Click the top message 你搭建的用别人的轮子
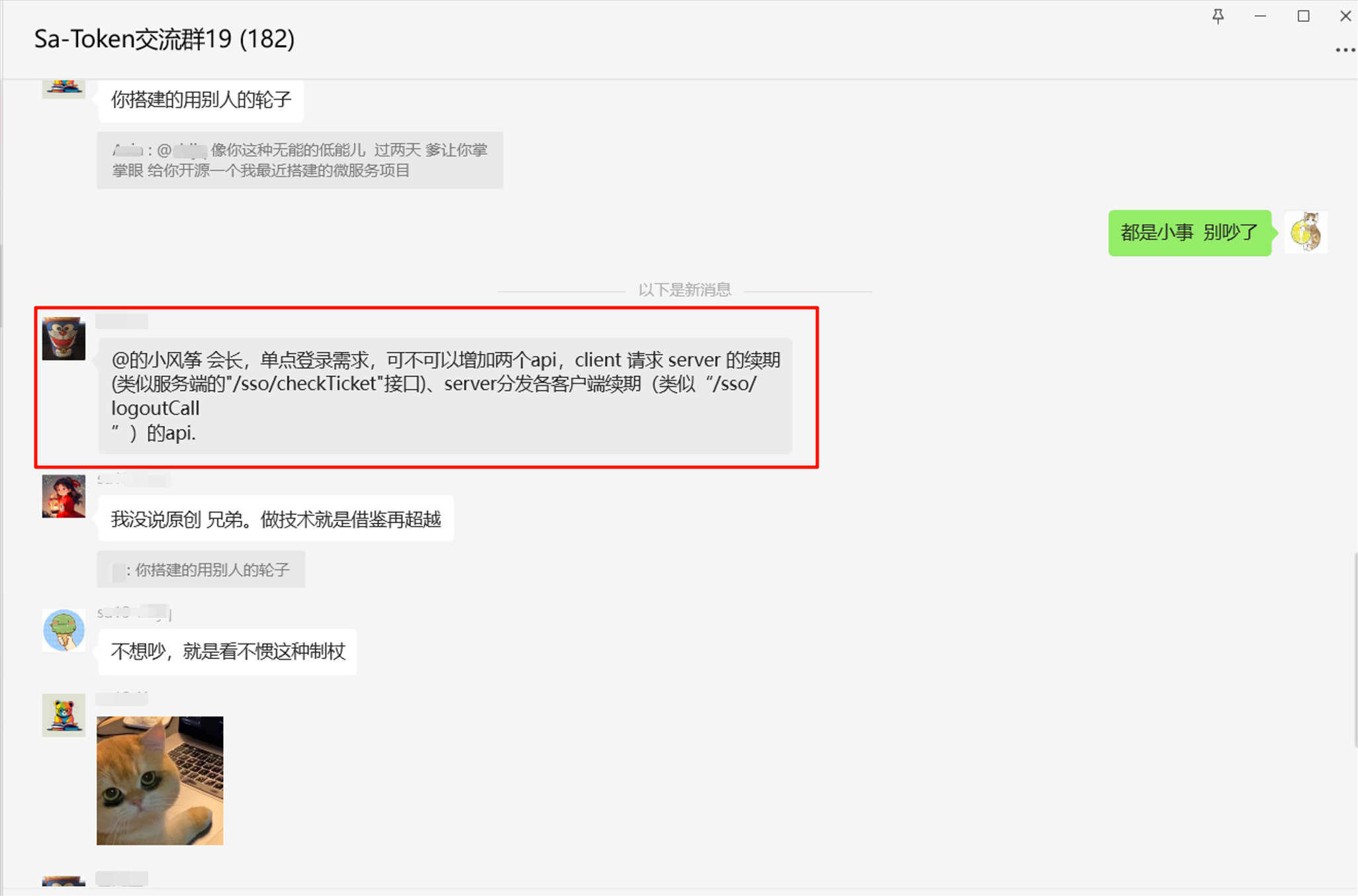 tap(201, 100)
